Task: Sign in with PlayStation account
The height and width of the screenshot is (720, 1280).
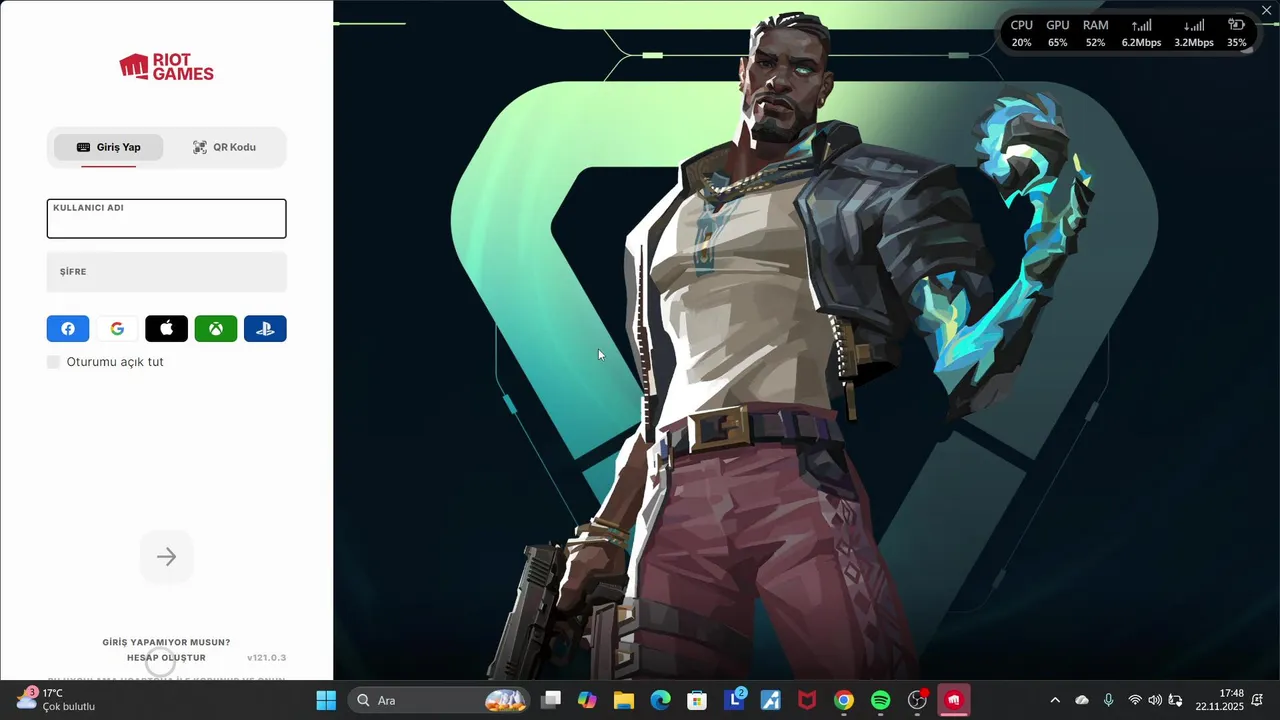Action: coord(265,328)
